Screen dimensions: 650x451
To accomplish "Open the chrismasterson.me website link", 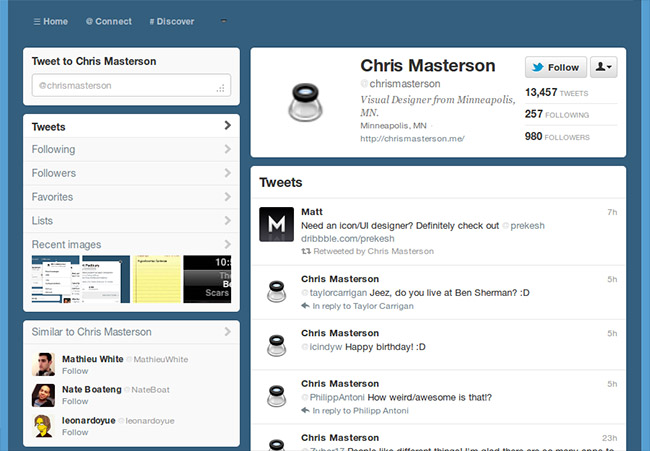I will coord(412,138).
